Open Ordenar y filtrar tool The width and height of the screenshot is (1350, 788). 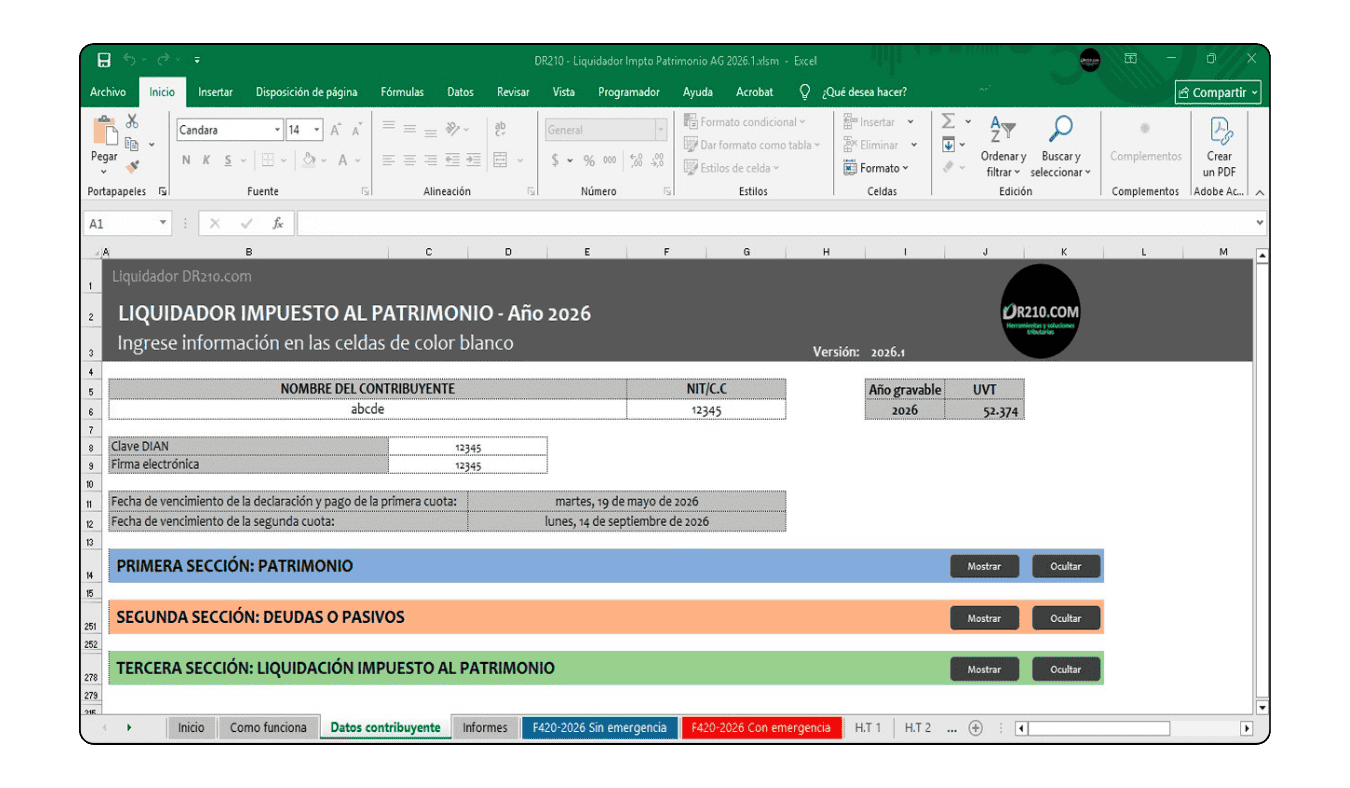coord(1002,146)
